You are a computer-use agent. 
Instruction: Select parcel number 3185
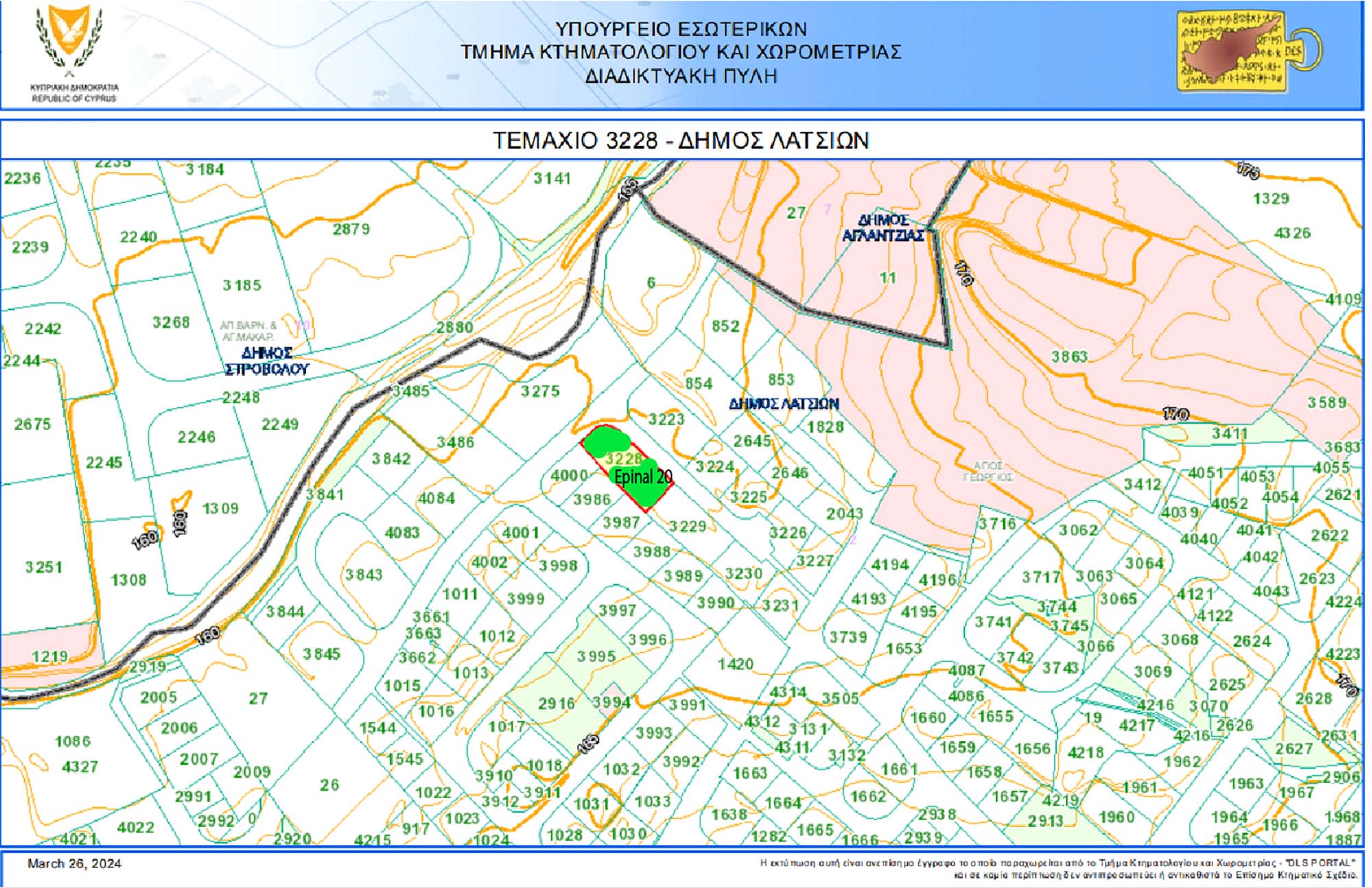click(x=241, y=285)
